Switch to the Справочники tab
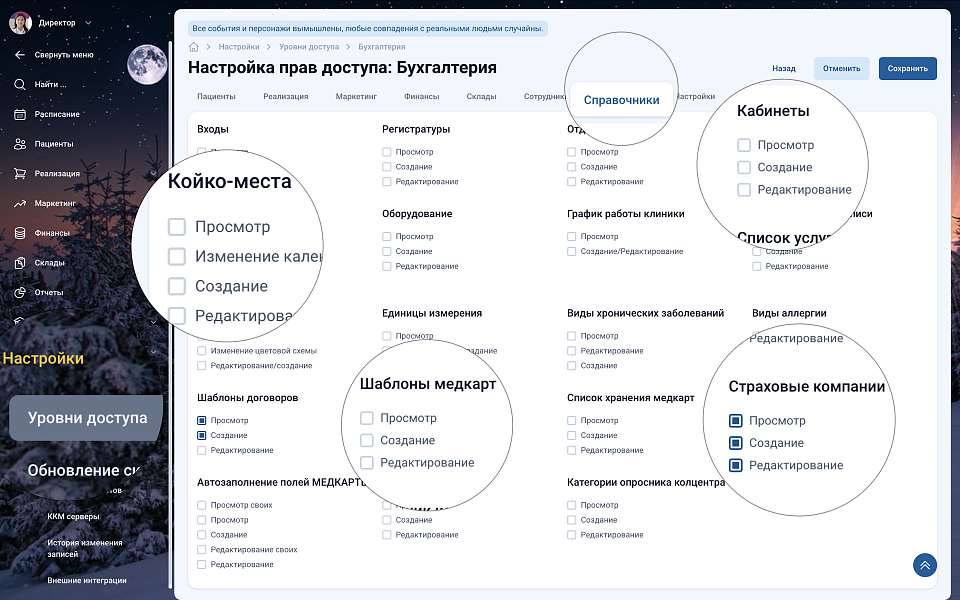Screen dimensions: 960x600 (x=621, y=100)
